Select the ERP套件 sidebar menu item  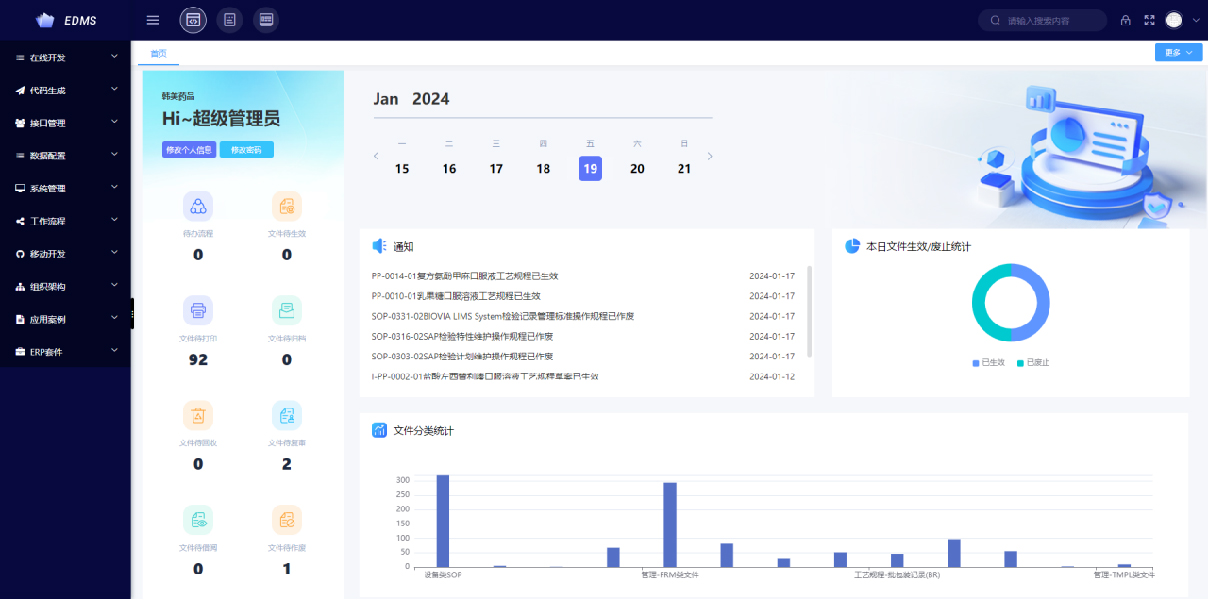pos(66,352)
